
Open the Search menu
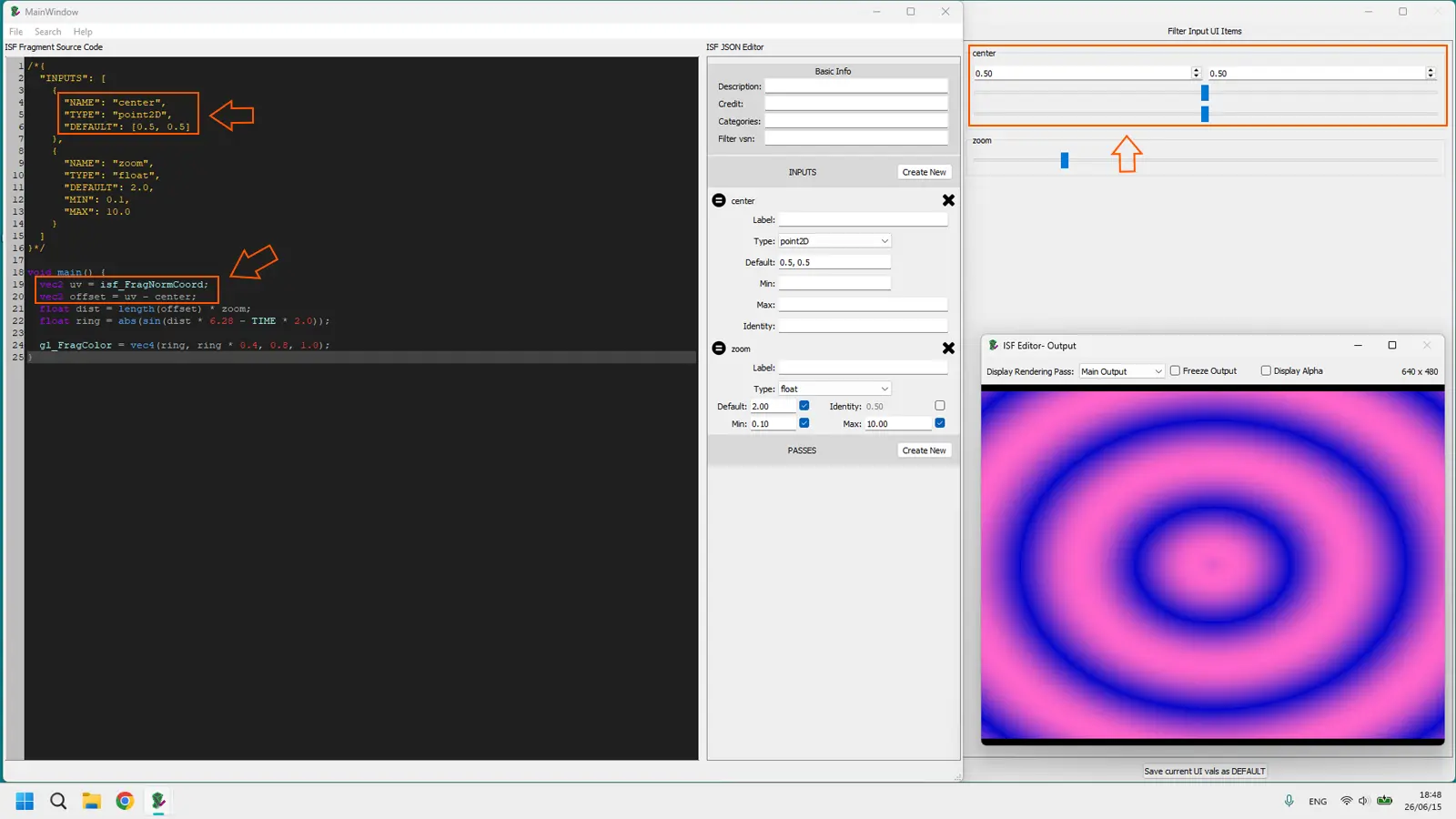pyautogui.click(x=48, y=32)
